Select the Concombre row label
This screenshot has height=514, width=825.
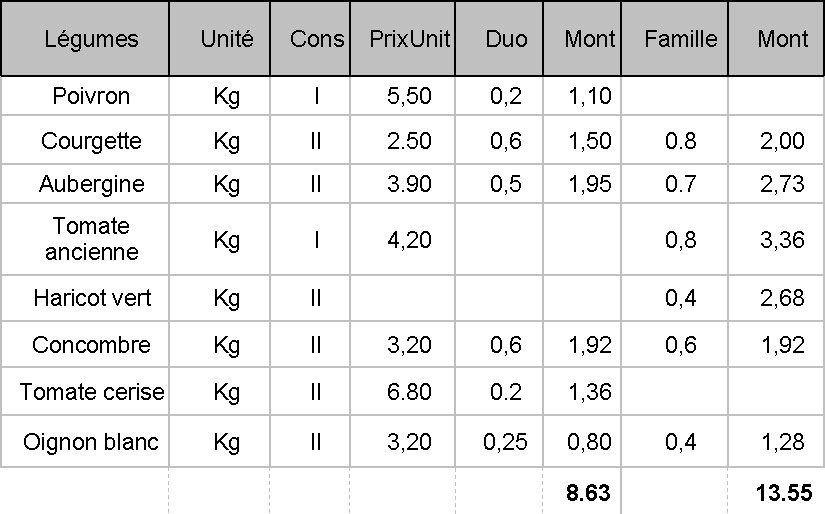coord(91,345)
